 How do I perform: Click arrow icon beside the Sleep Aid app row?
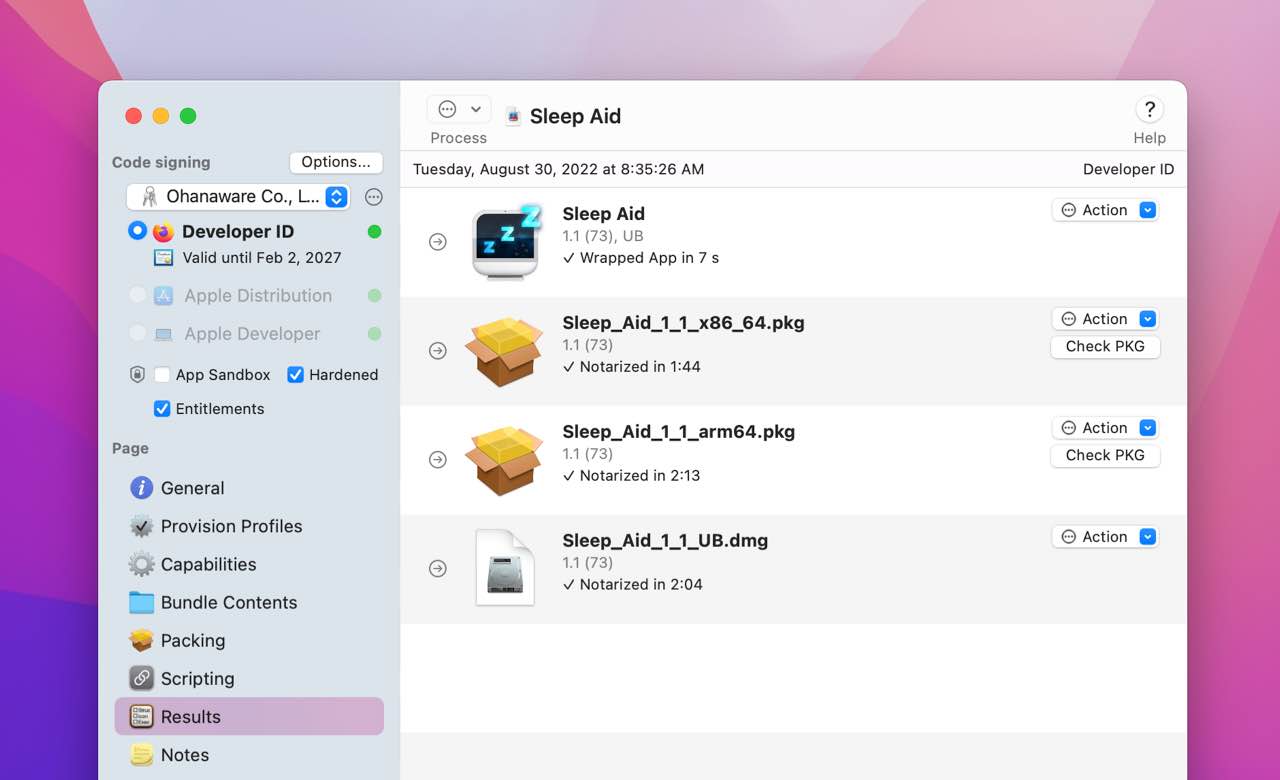pos(437,242)
